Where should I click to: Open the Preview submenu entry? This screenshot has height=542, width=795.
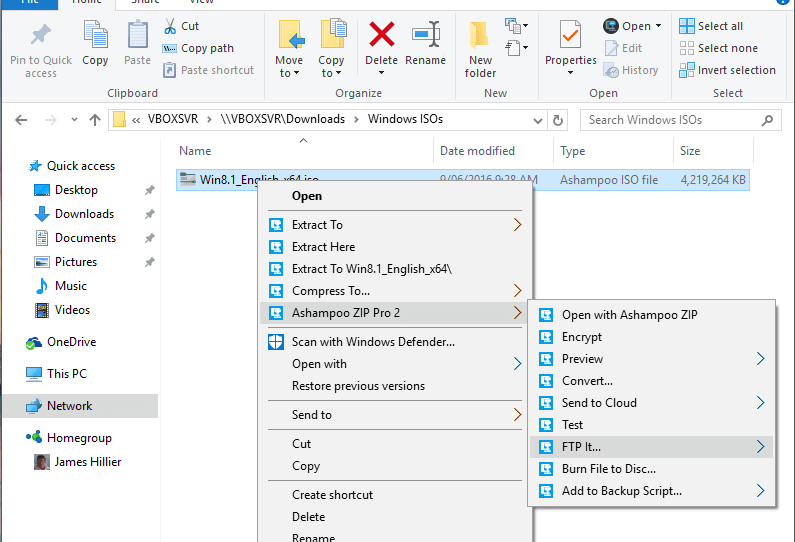[x=652, y=359]
